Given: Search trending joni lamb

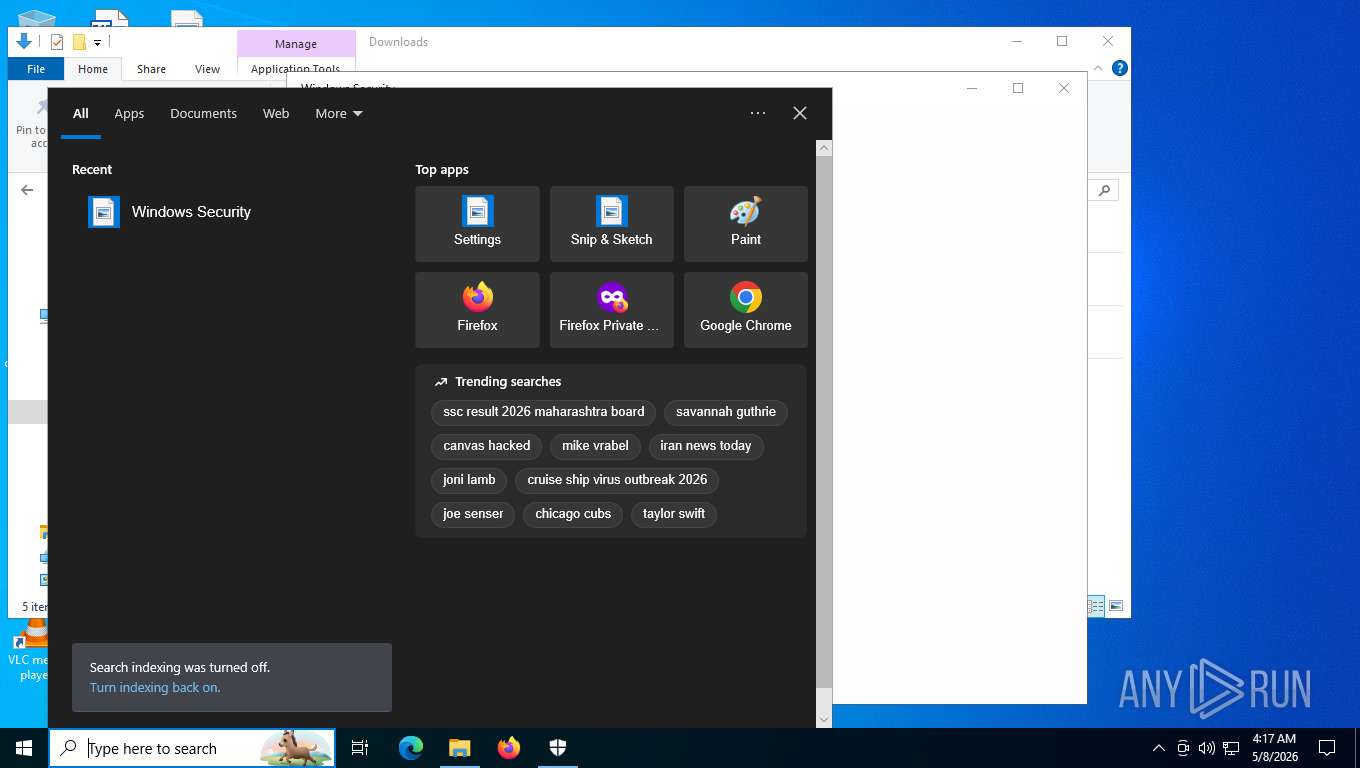Looking at the screenshot, I should pyautogui.click(x=469, y=480).
